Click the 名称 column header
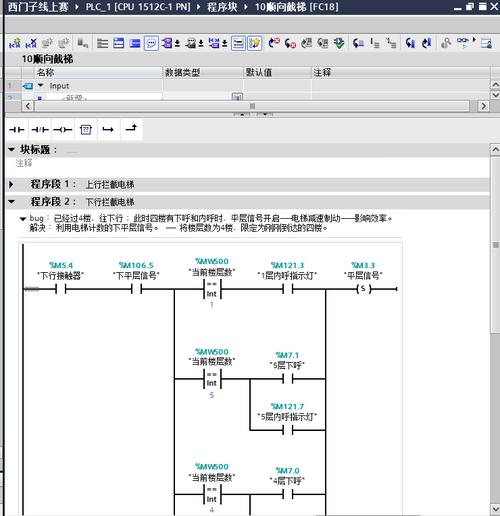500x516 pixels. [98, 72]
